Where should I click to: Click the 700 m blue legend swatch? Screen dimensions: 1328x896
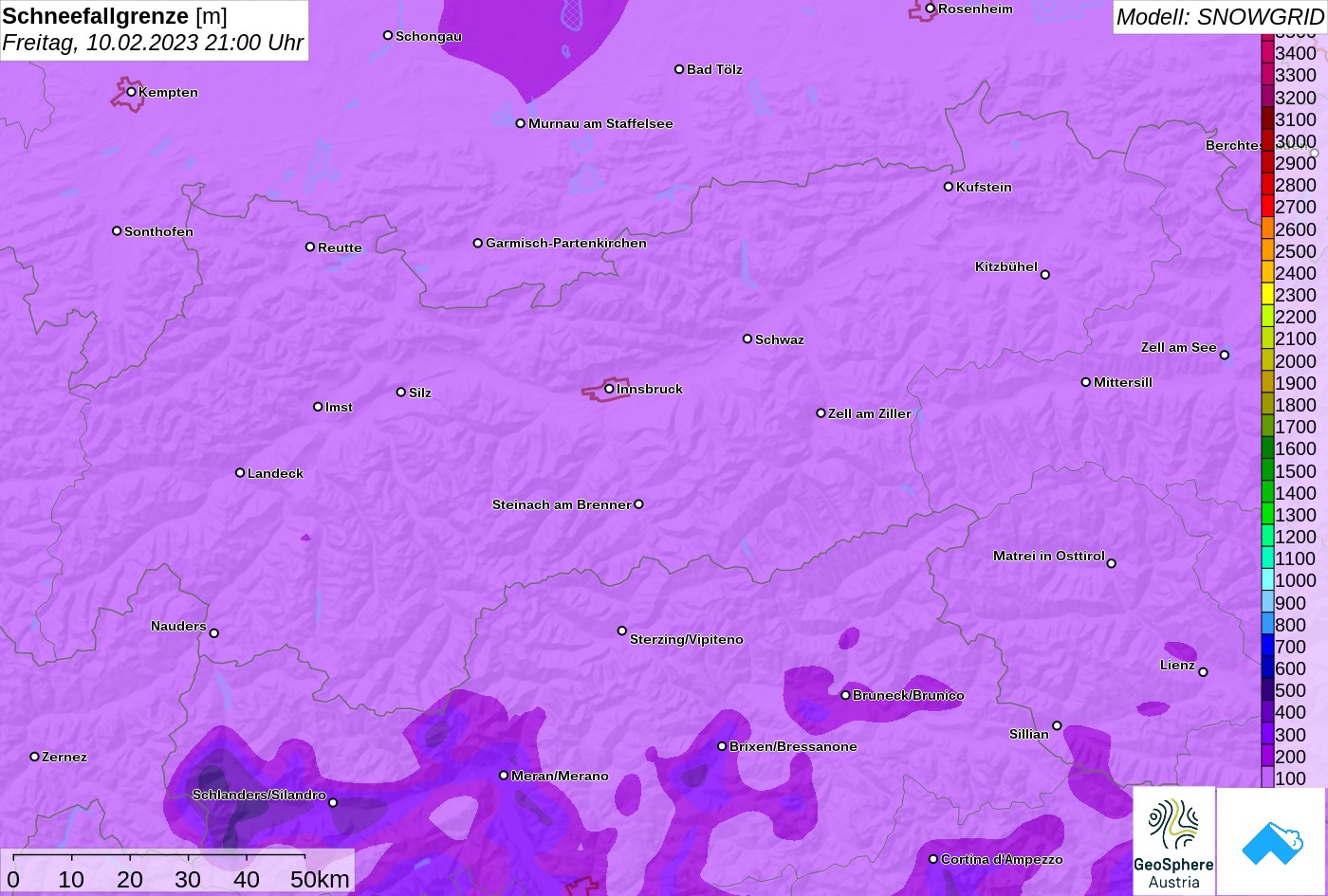pyautogui.click(x=1267, y=646)
